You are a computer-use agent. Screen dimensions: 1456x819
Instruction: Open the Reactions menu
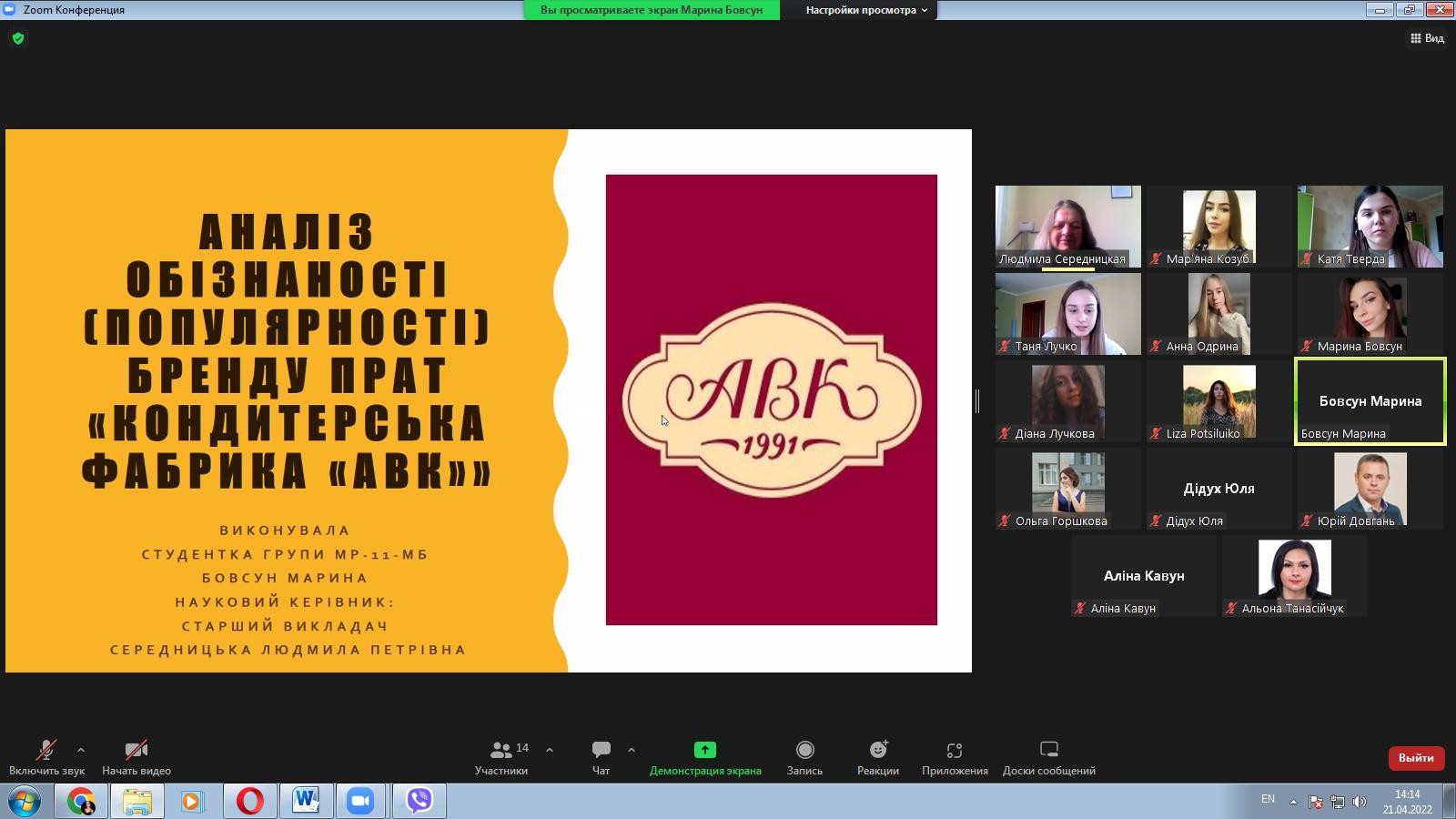[878, 751]
